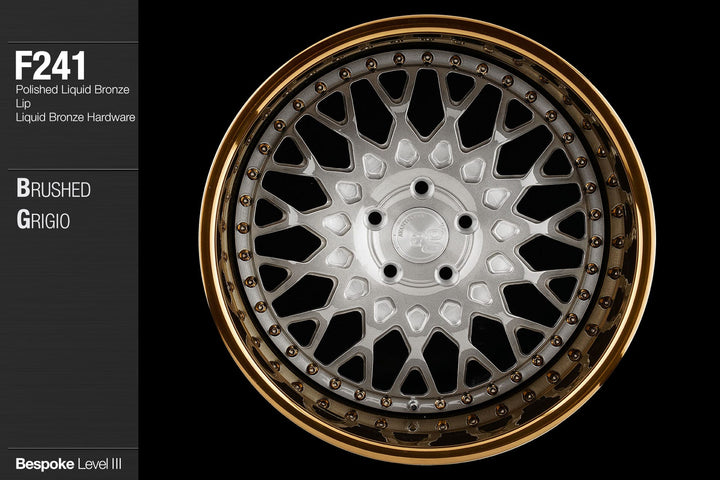The height and width of the screenshot is (480, 720).
Task: Select the Brushed finish label
Action: point(53,189)
